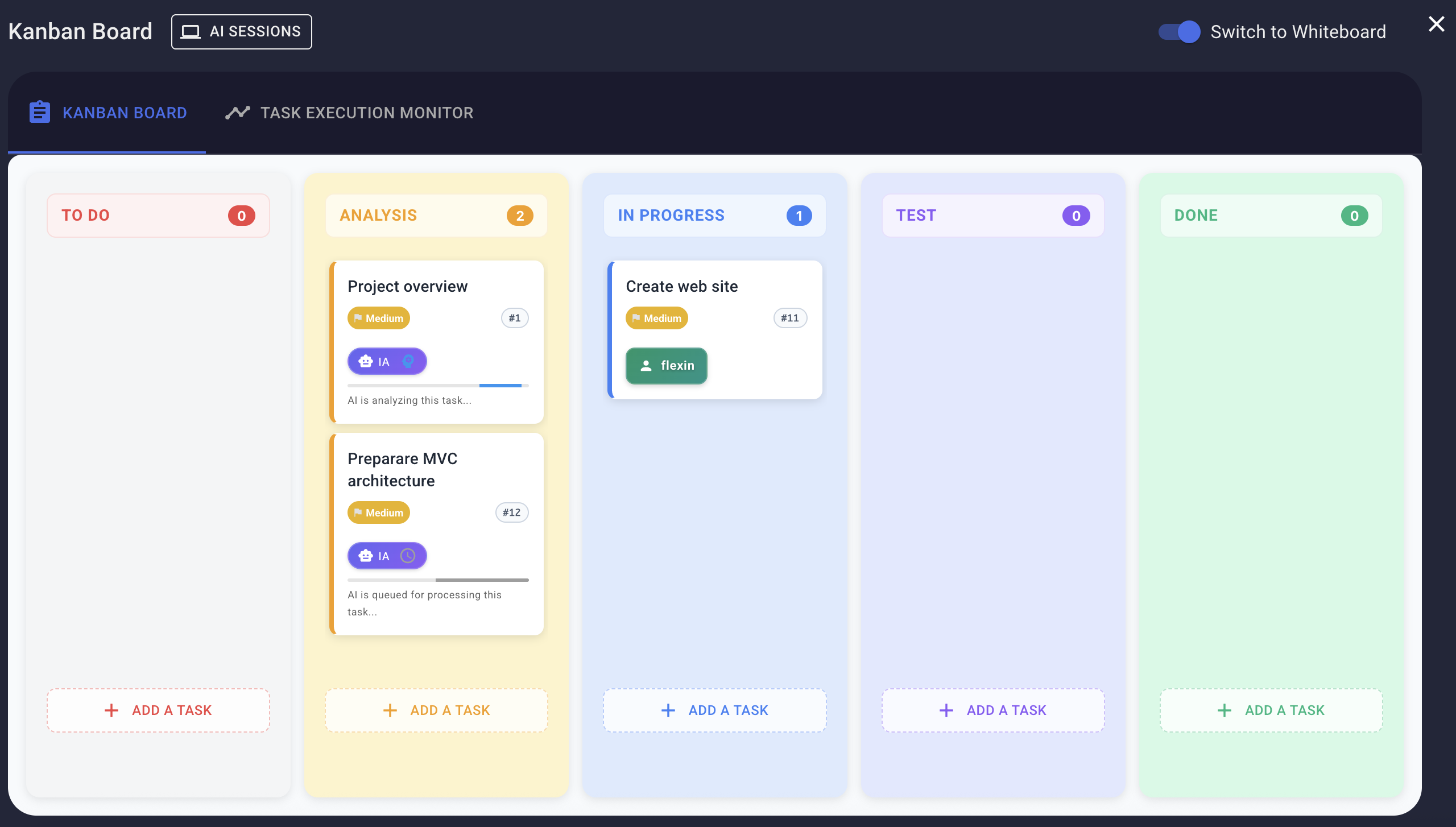This screenshot has width=1456, height=827.
Task: Click the robot icon on Project overview's IA chip
Action: (x=366, y=362)
